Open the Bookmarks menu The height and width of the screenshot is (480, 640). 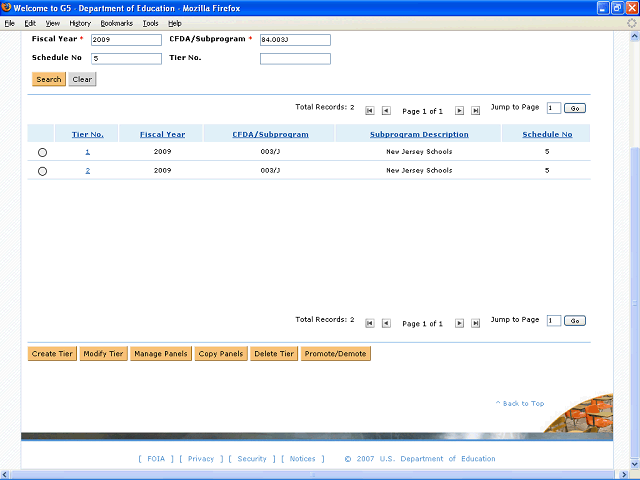click(x=115, y=23)
